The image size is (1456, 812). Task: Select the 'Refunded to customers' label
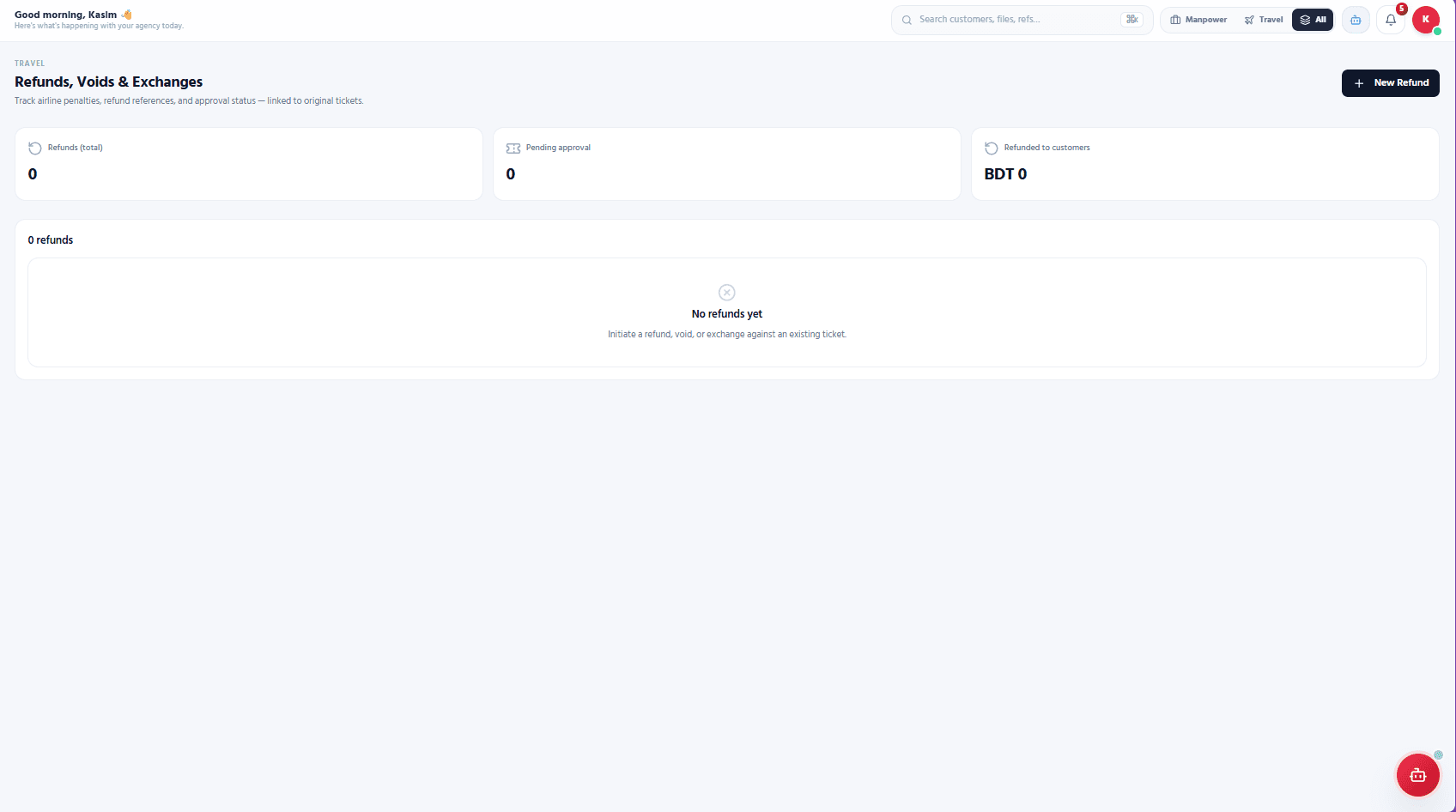pyautogui.click(x=1047, y=148)
